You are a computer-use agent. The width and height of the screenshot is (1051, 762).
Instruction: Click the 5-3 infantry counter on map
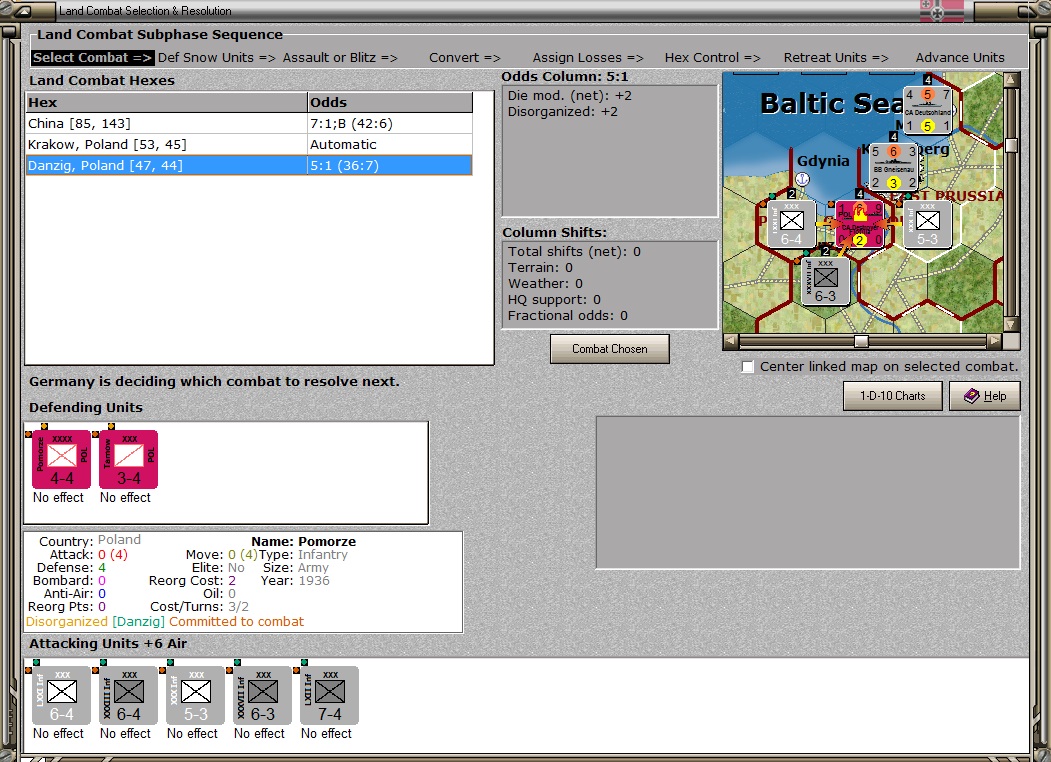[928, 225]
